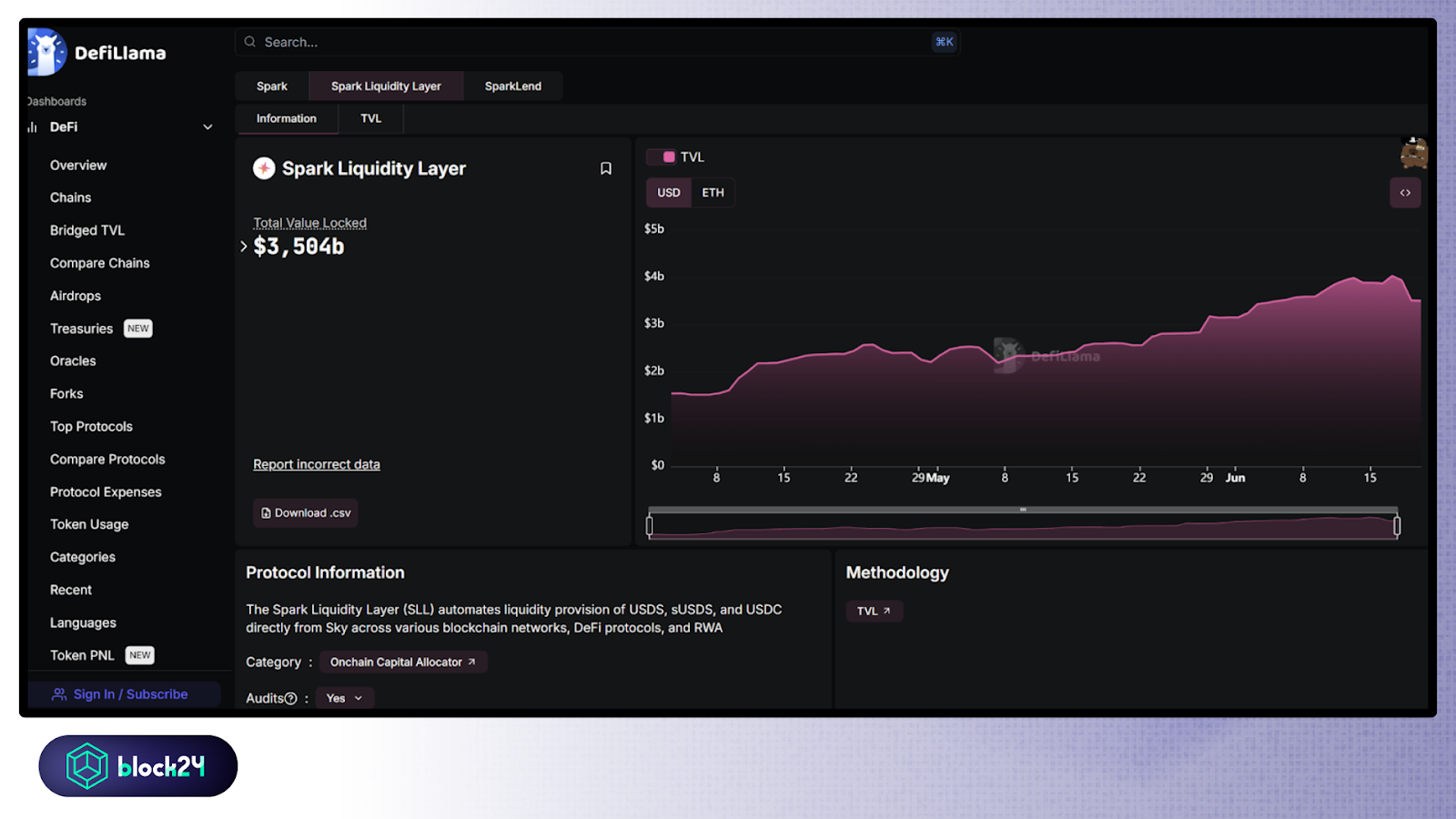The width and height of the screenshot is (1456, 819).
Task: Open the embed chart code button
Action: [1405, 193]
